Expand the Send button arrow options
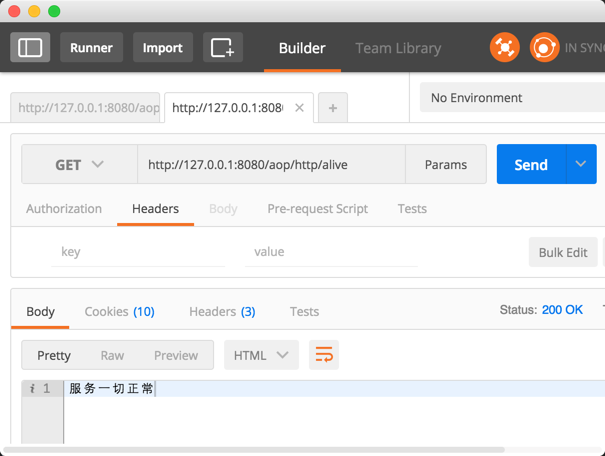This screenshot has width=605, height=456. (x=580, y=165)
